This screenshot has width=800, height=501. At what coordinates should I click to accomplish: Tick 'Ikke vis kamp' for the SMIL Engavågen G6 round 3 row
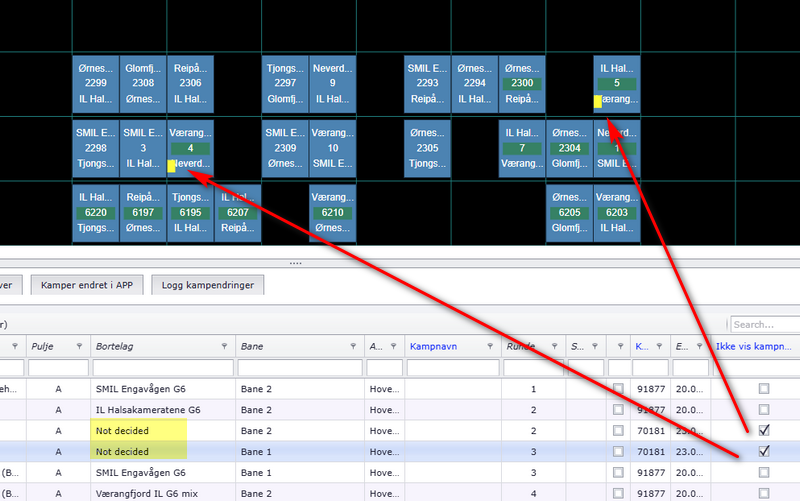(x=764, y=472)
